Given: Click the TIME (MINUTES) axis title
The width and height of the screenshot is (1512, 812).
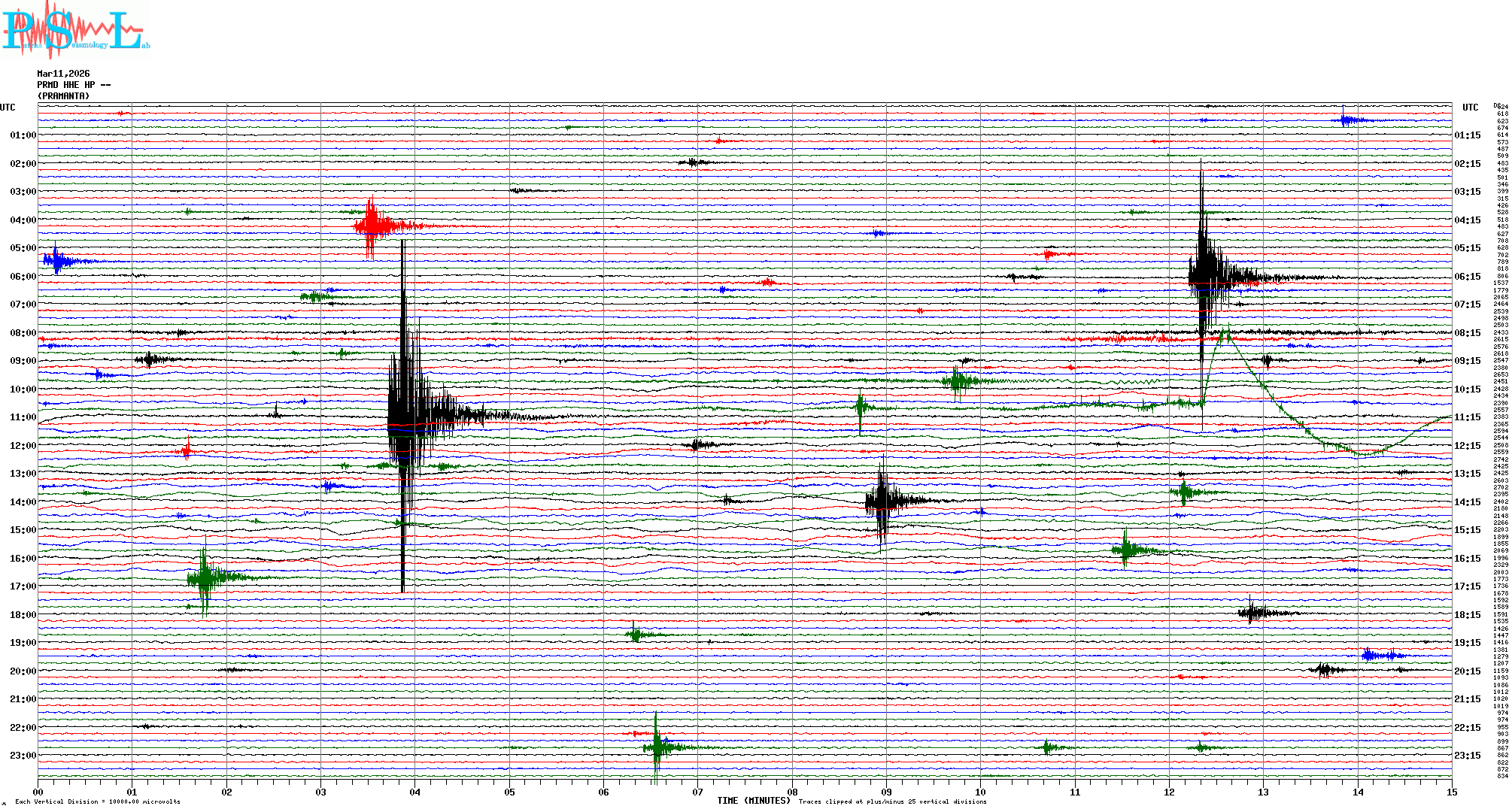Looking at the screenshot, I should tap(753, 801).
